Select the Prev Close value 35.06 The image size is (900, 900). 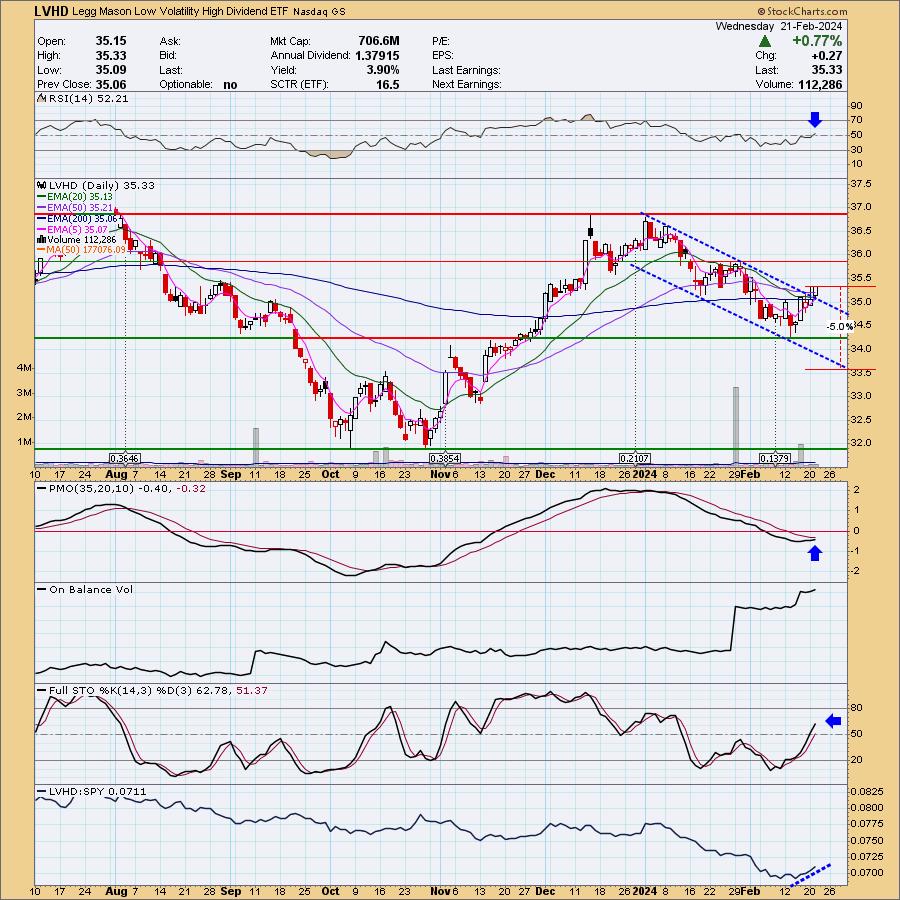[x=111, y=84]
